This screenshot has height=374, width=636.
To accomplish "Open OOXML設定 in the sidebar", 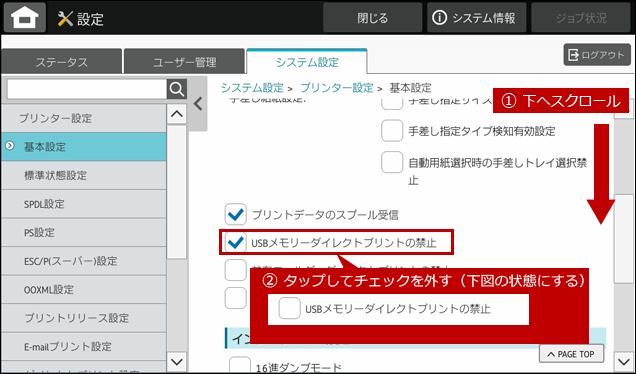I will coord(84,289).
